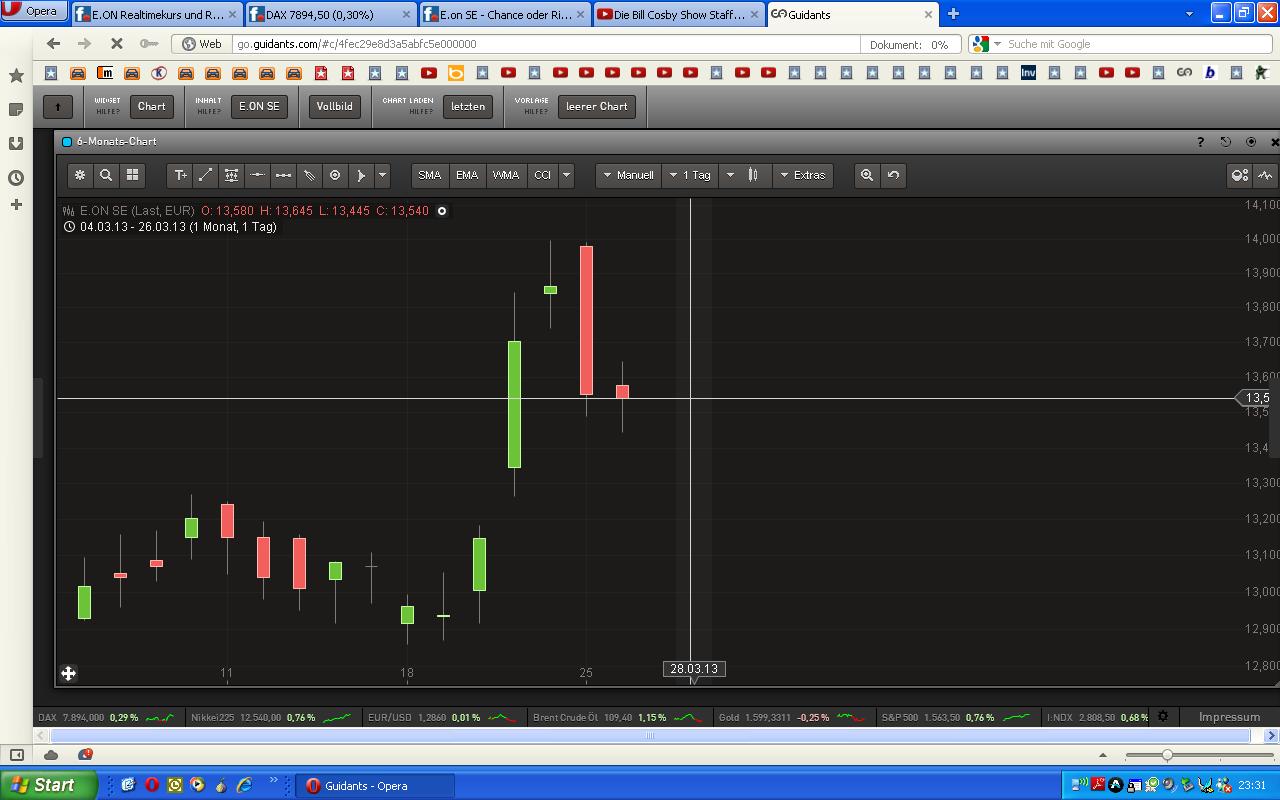The width and height of the screenshot is (1280, 800).
Task: Click the Guidants - Opera taskbar button
Action: (x=376, y=786)
